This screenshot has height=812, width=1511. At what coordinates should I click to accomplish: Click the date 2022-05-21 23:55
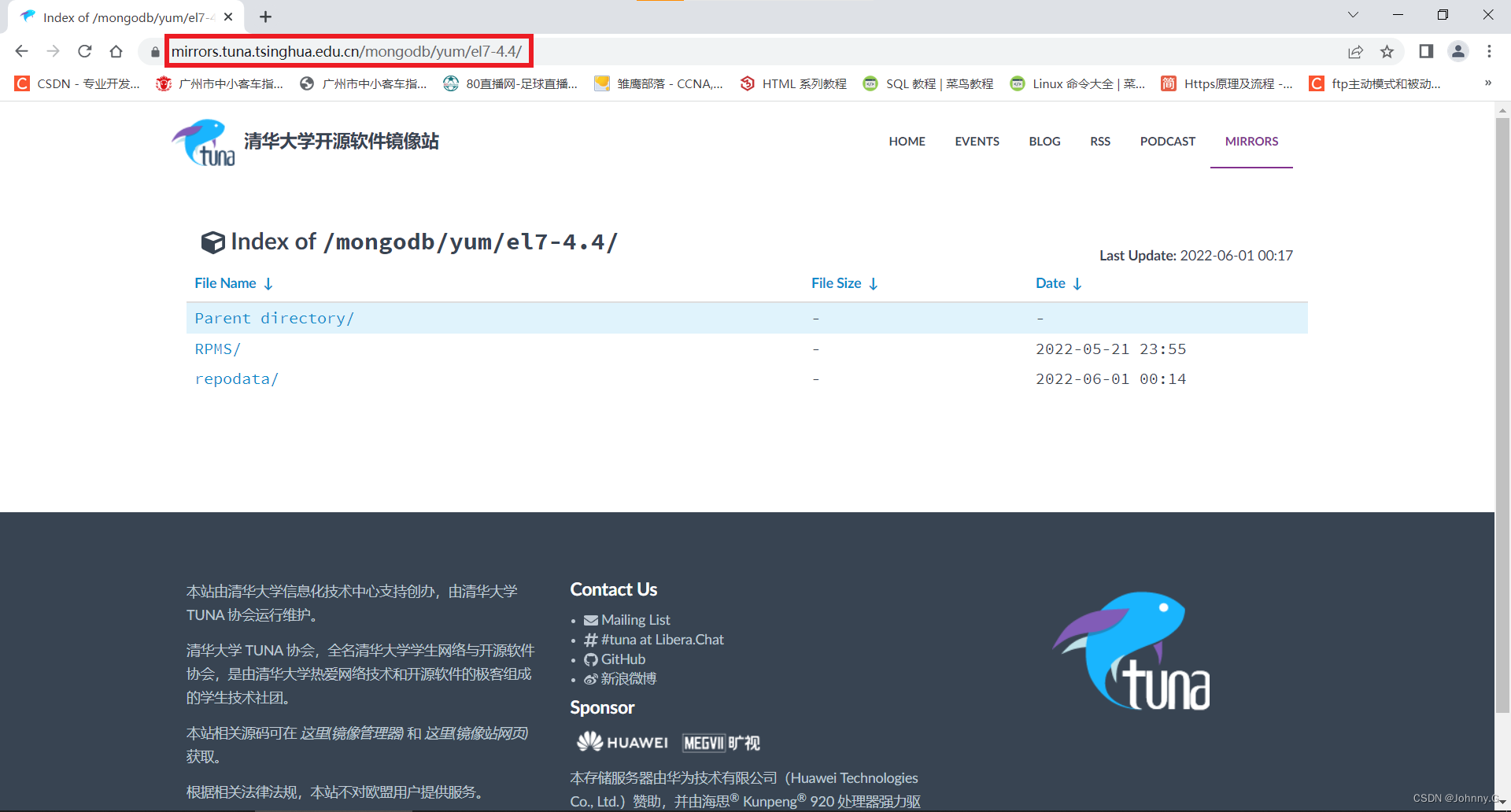coord(1110,349)
